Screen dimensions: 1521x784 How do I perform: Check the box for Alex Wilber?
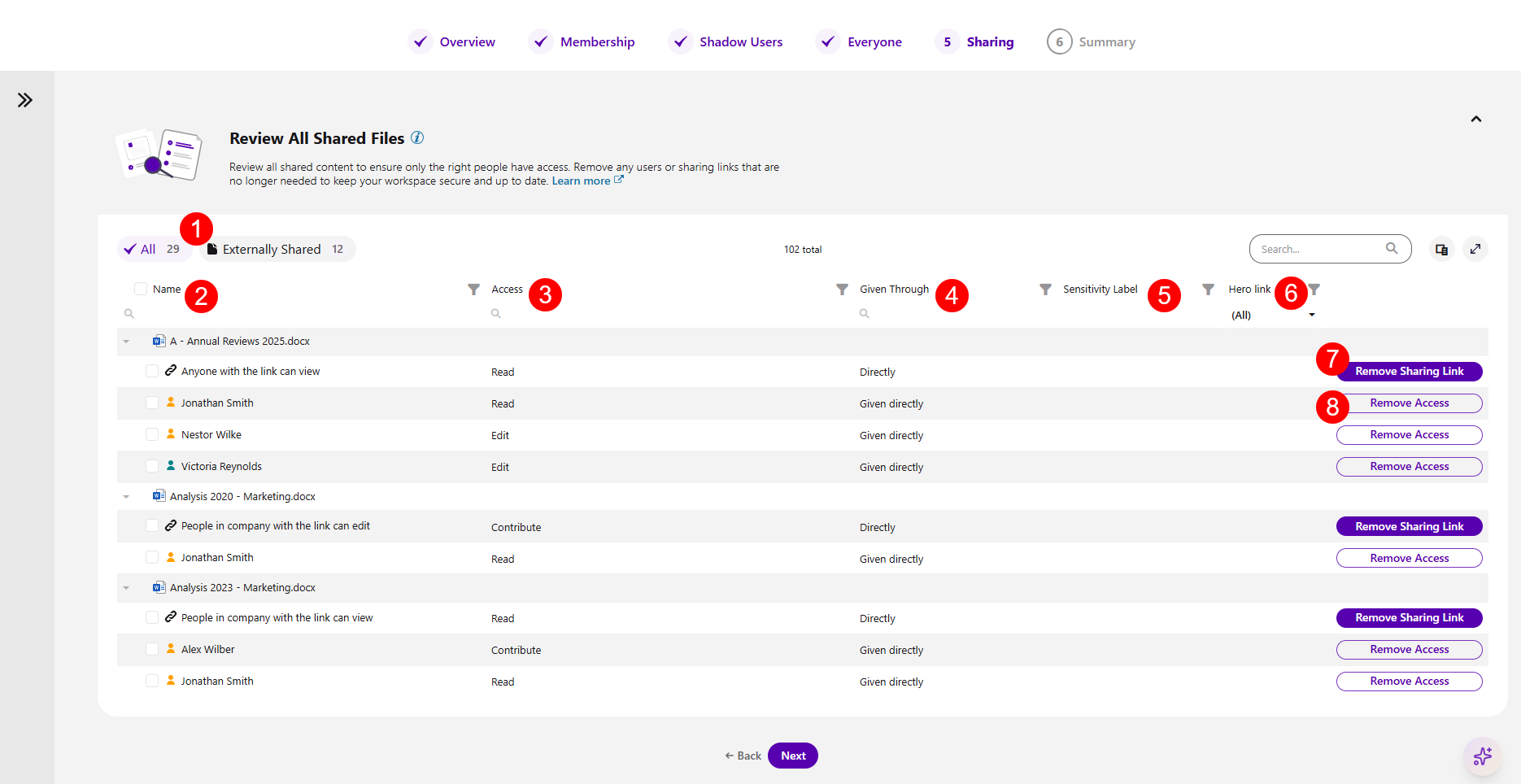pos(152,649)
